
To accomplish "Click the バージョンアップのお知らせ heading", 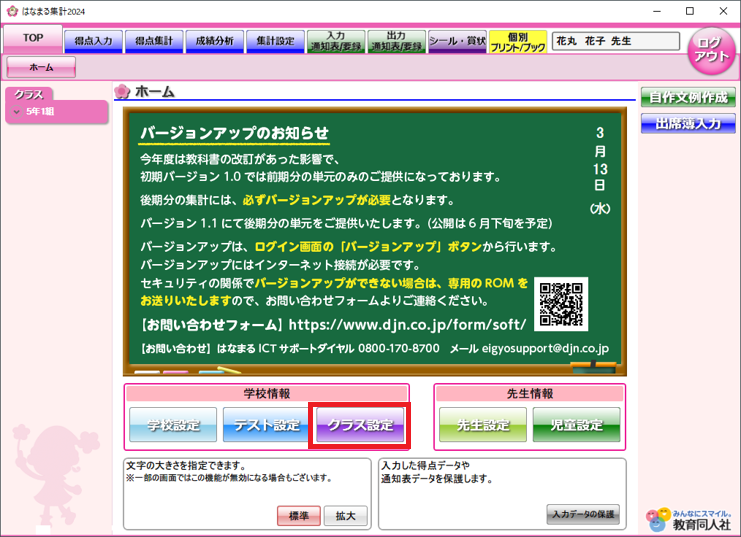I will [x=234, y=133].
